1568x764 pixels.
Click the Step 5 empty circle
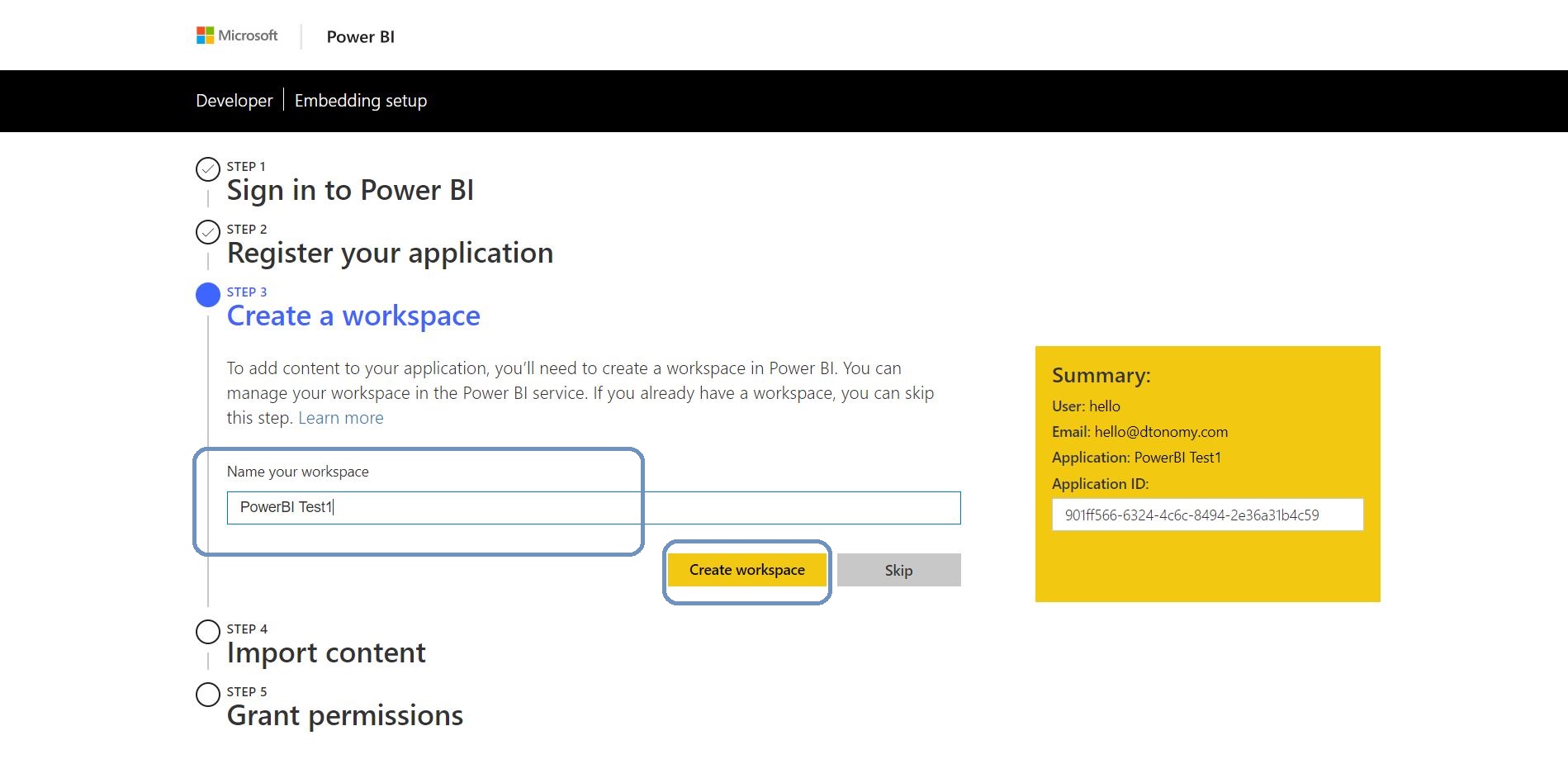pos(208,695)
